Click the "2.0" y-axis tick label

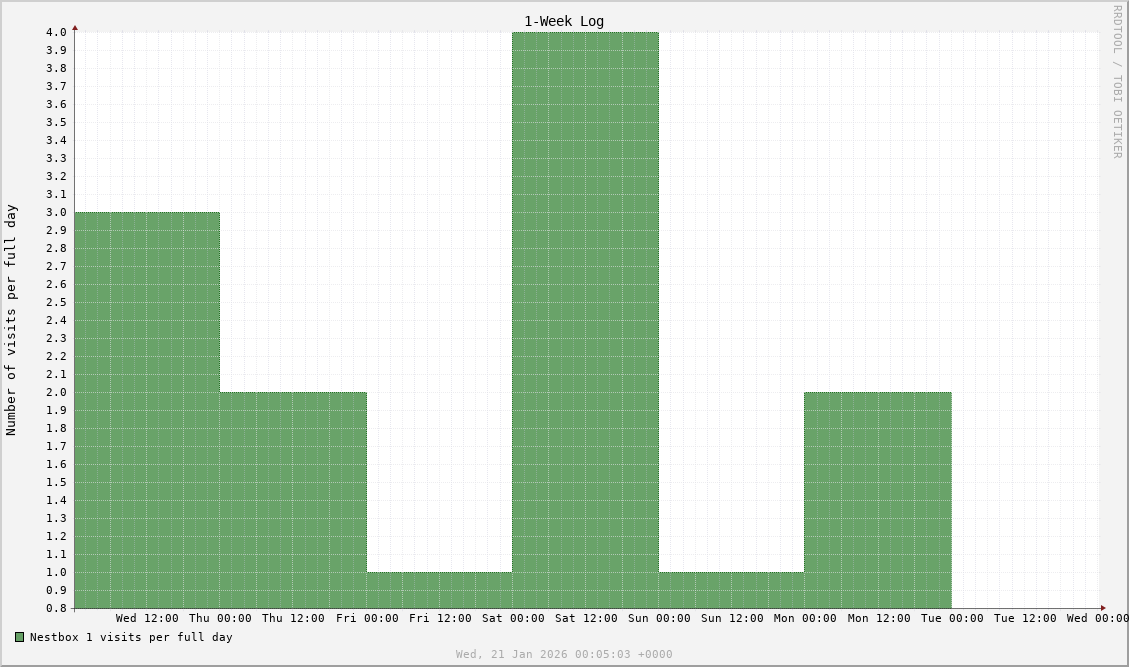click(56, 392)
